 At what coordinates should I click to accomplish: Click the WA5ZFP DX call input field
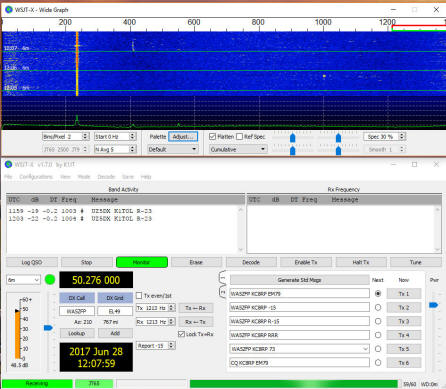coord(77,311)
